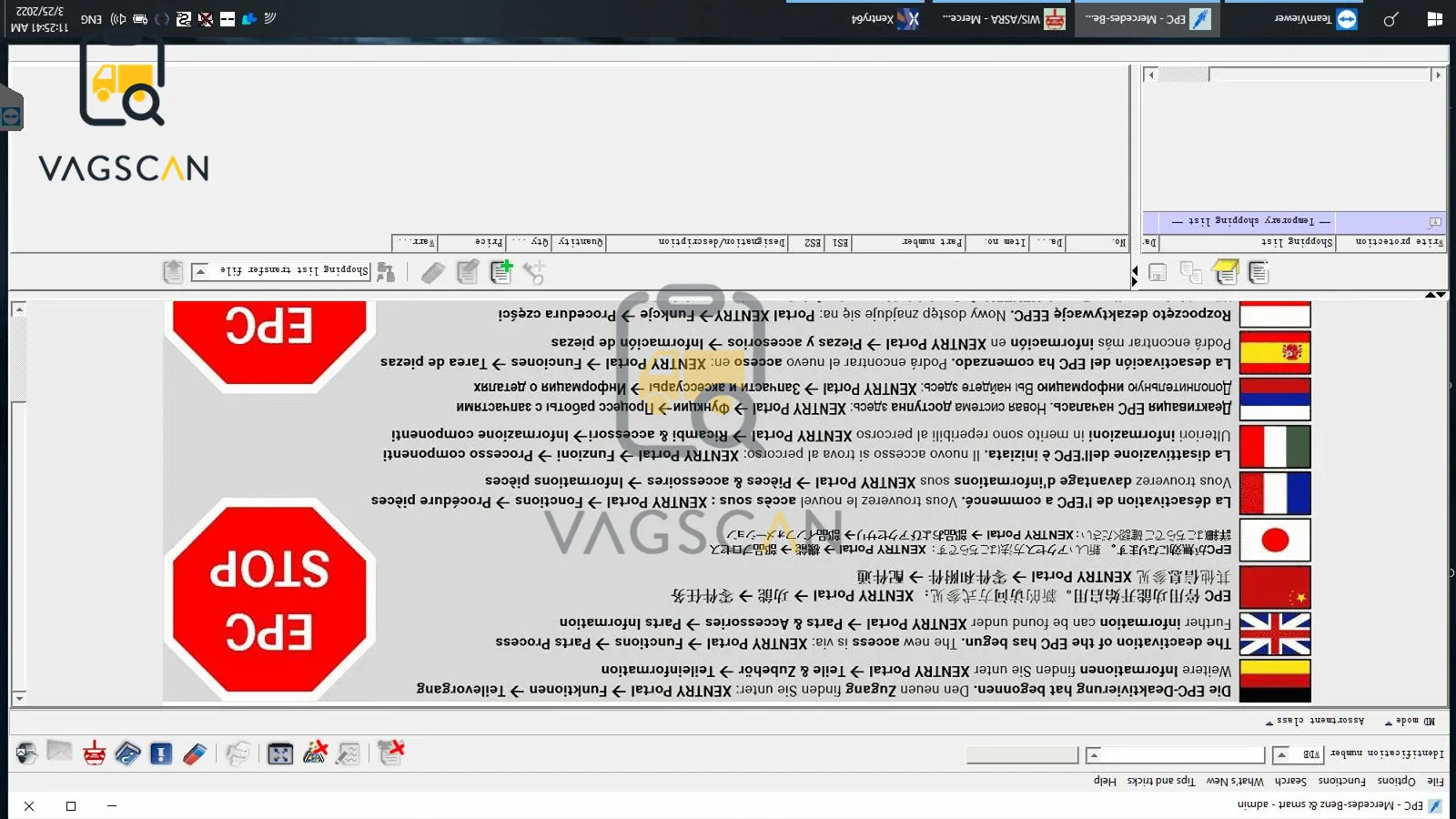Click the edit note icon in the shopping list toolbar

[468, 271]
